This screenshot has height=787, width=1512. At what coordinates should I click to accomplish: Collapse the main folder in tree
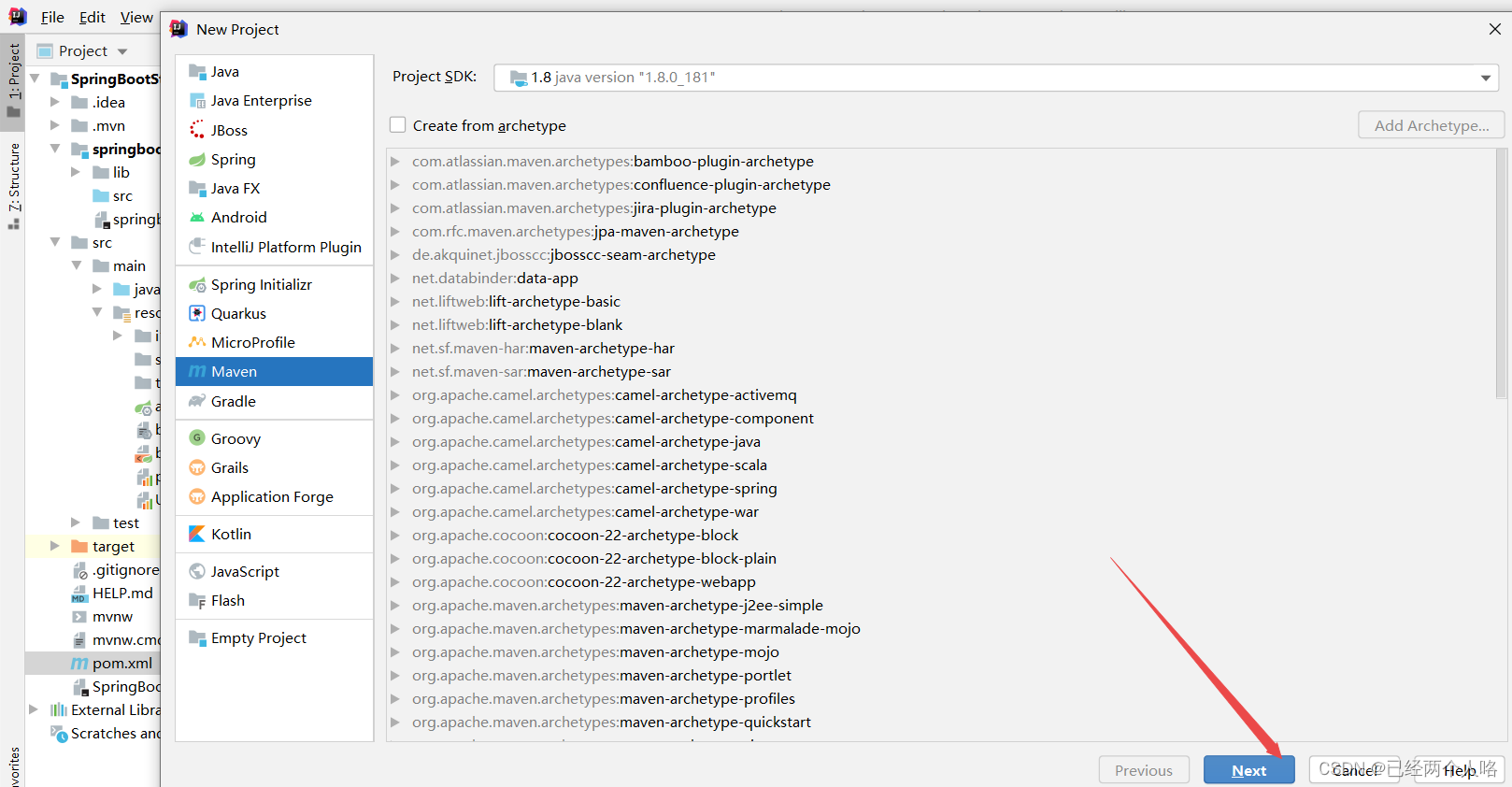point(77,265)
